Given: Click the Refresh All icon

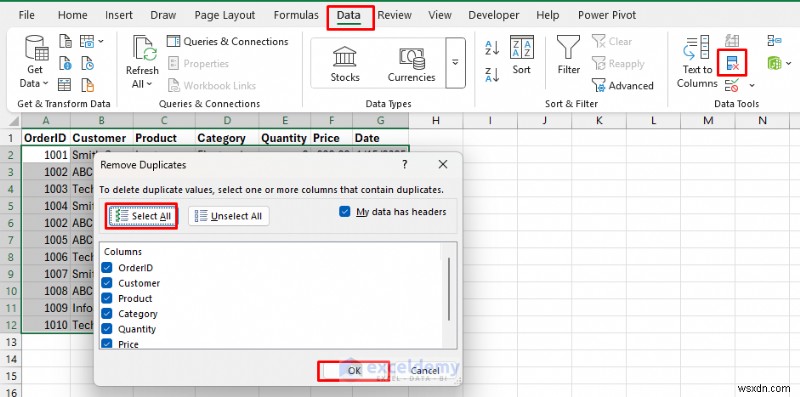Looking at the screenshot, I should coord(145,49).
